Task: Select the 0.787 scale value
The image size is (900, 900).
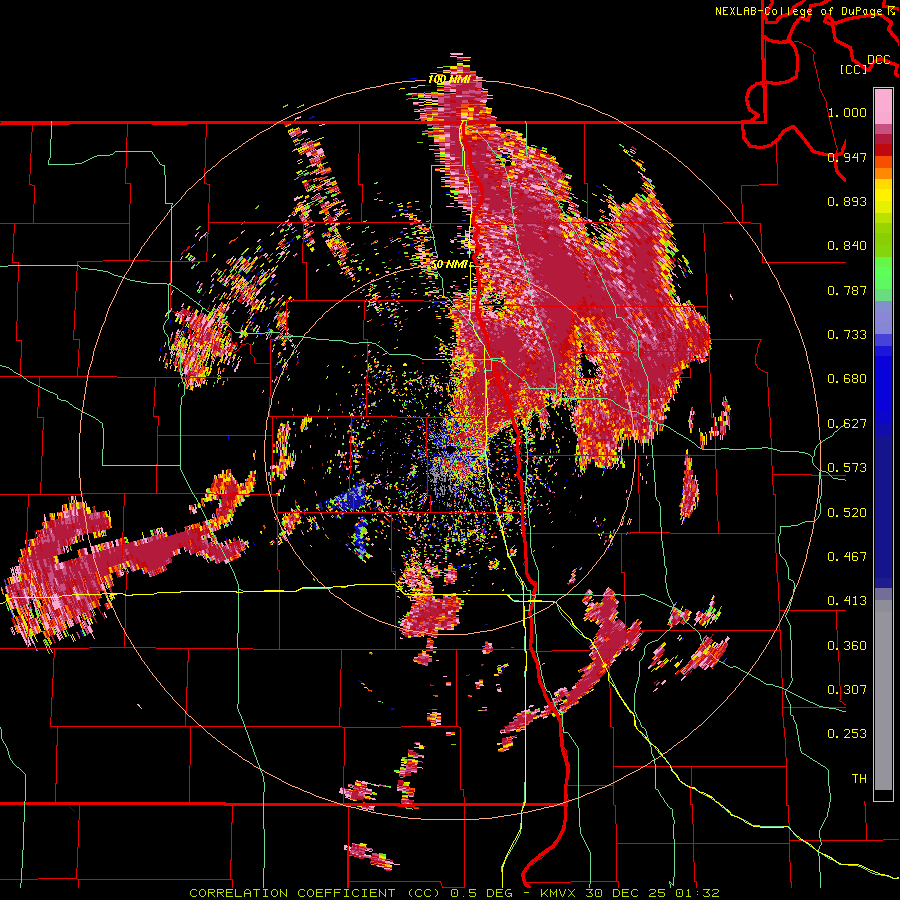Action: tap(847, 290)
